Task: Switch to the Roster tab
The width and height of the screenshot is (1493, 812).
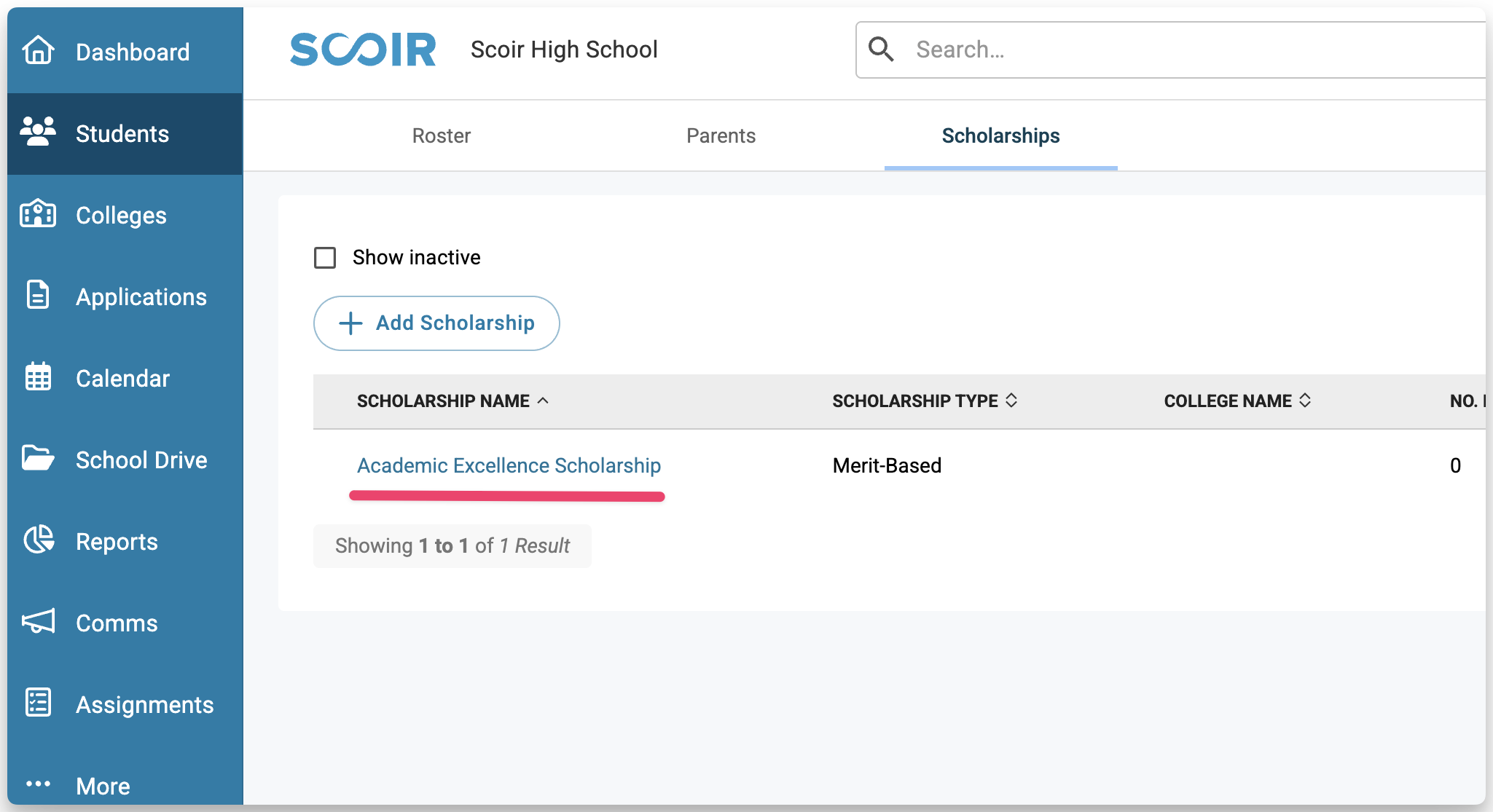Action: (441, 136)
